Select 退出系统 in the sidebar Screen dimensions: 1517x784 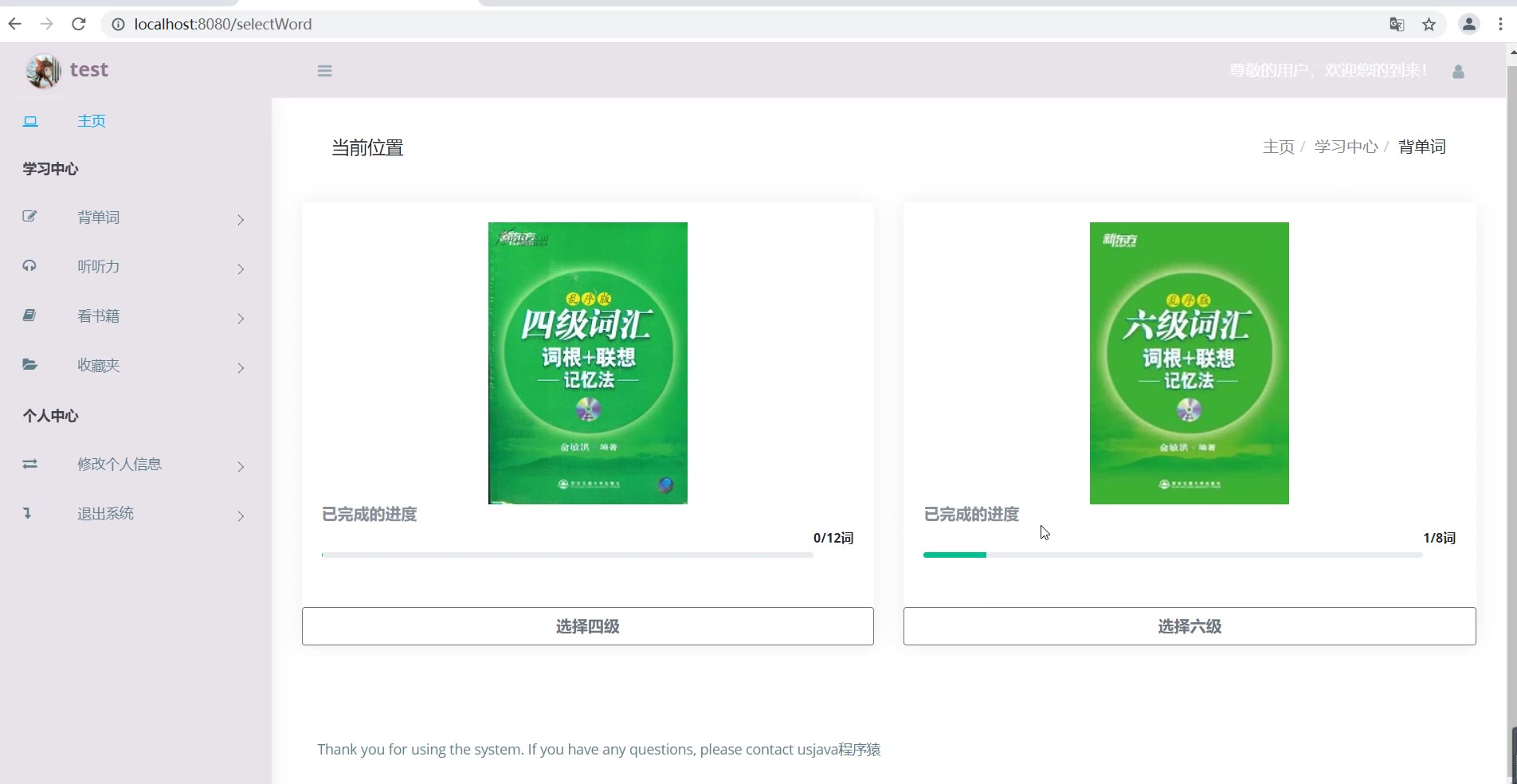click(x=106, y=514)
